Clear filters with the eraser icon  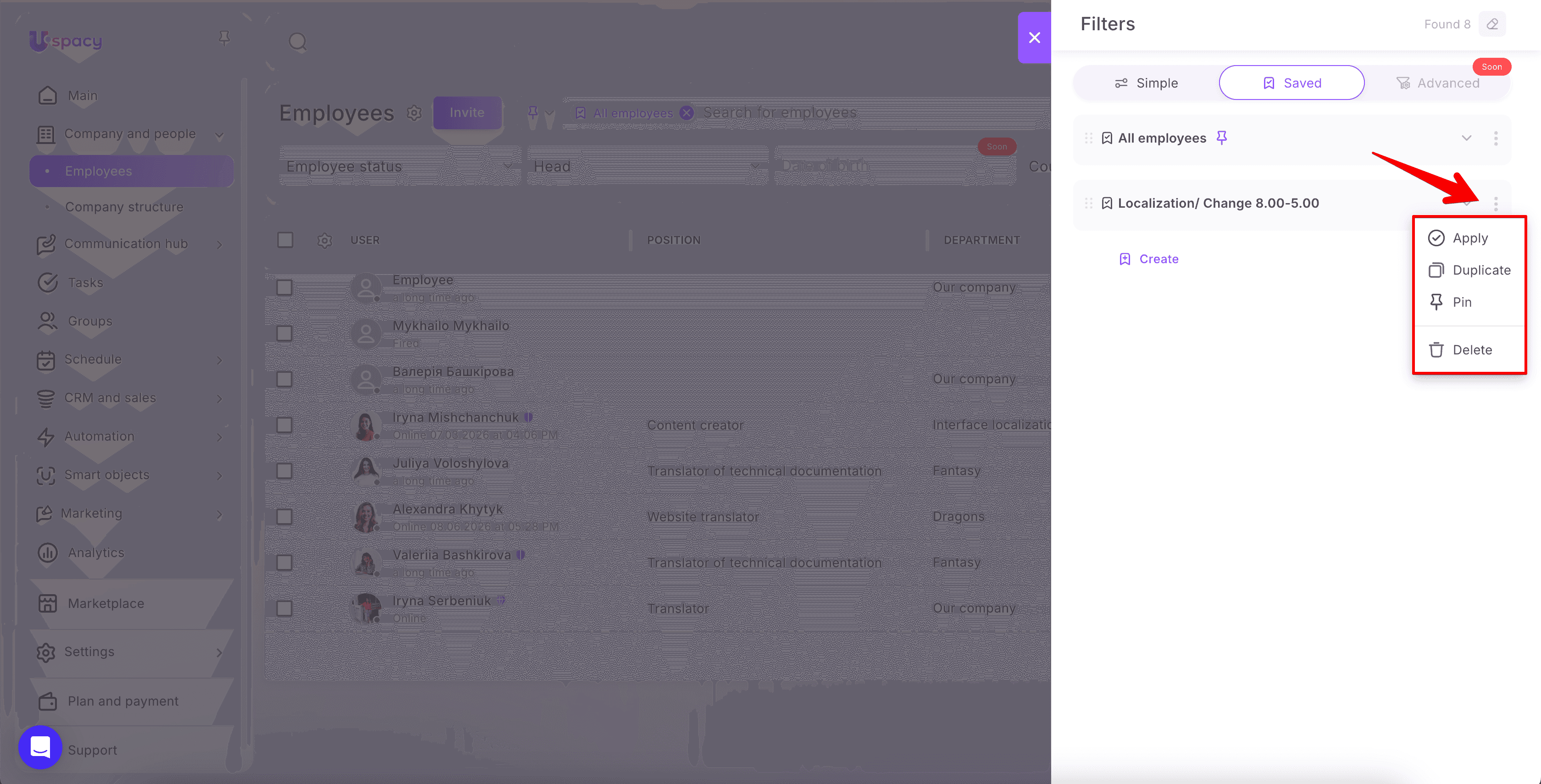click(1492, 24)
